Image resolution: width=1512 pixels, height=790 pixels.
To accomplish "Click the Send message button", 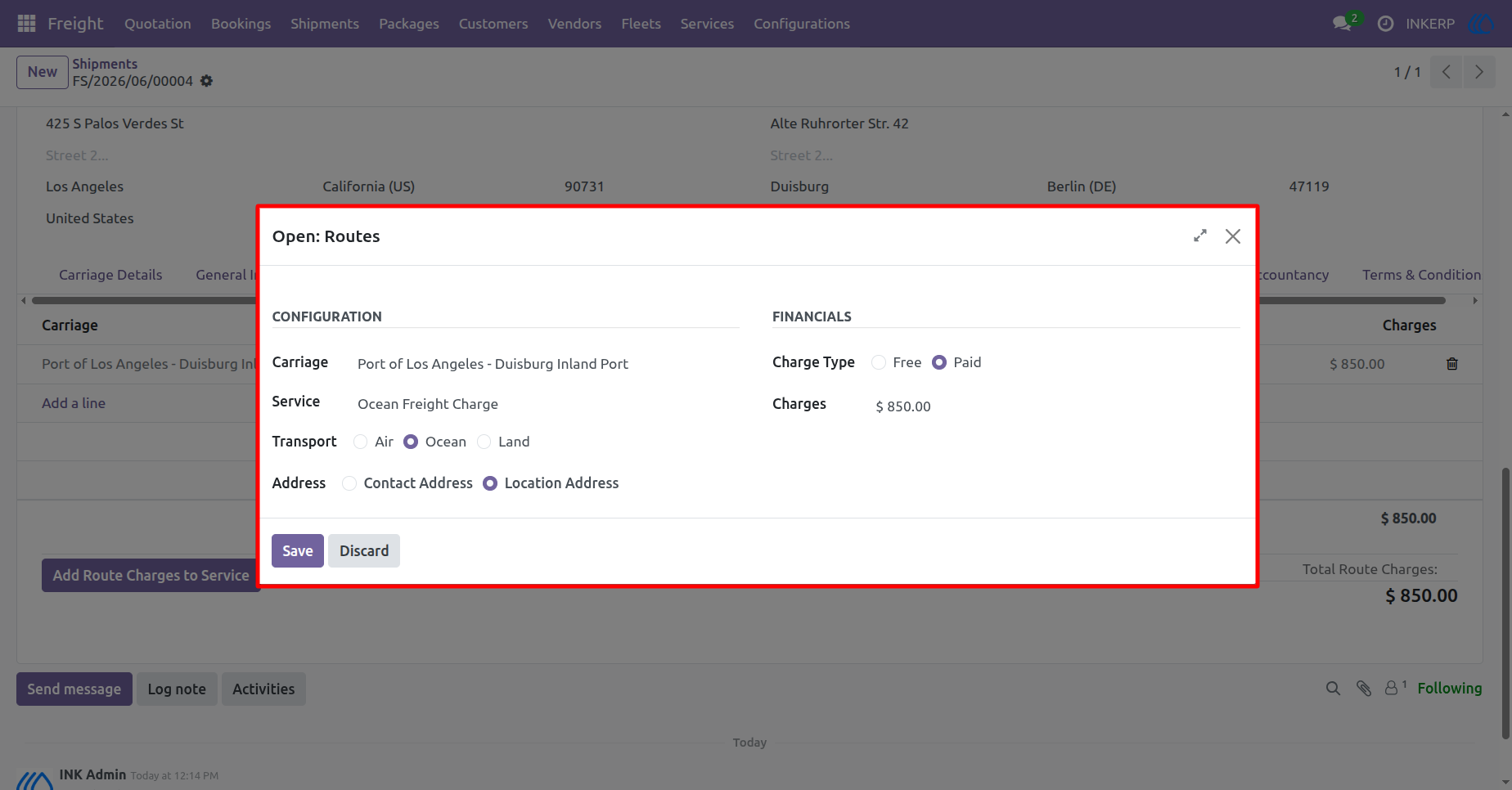I will pyautogui.click(x=74, y=689).
